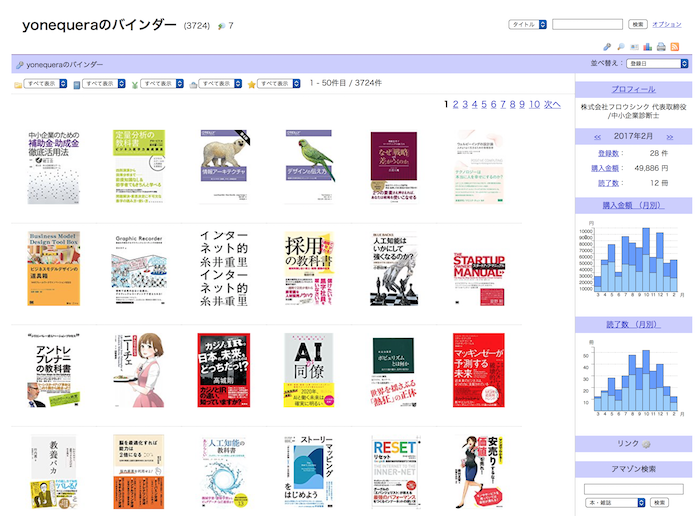Image resolution: width=700 pixels, height=516 pixels.
Task: Go to page 2 of results
Action: 455,104
